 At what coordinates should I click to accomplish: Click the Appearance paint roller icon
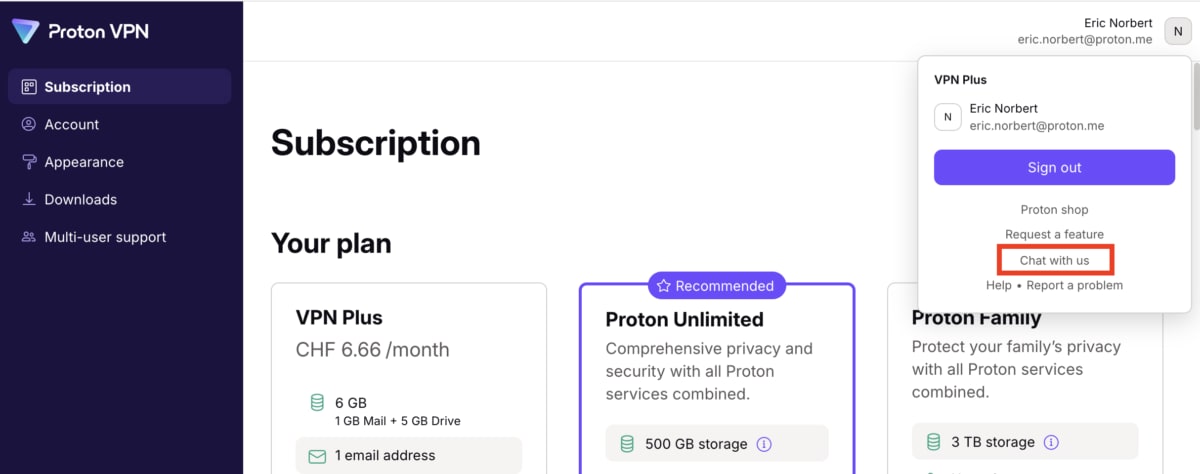point(29,162)
